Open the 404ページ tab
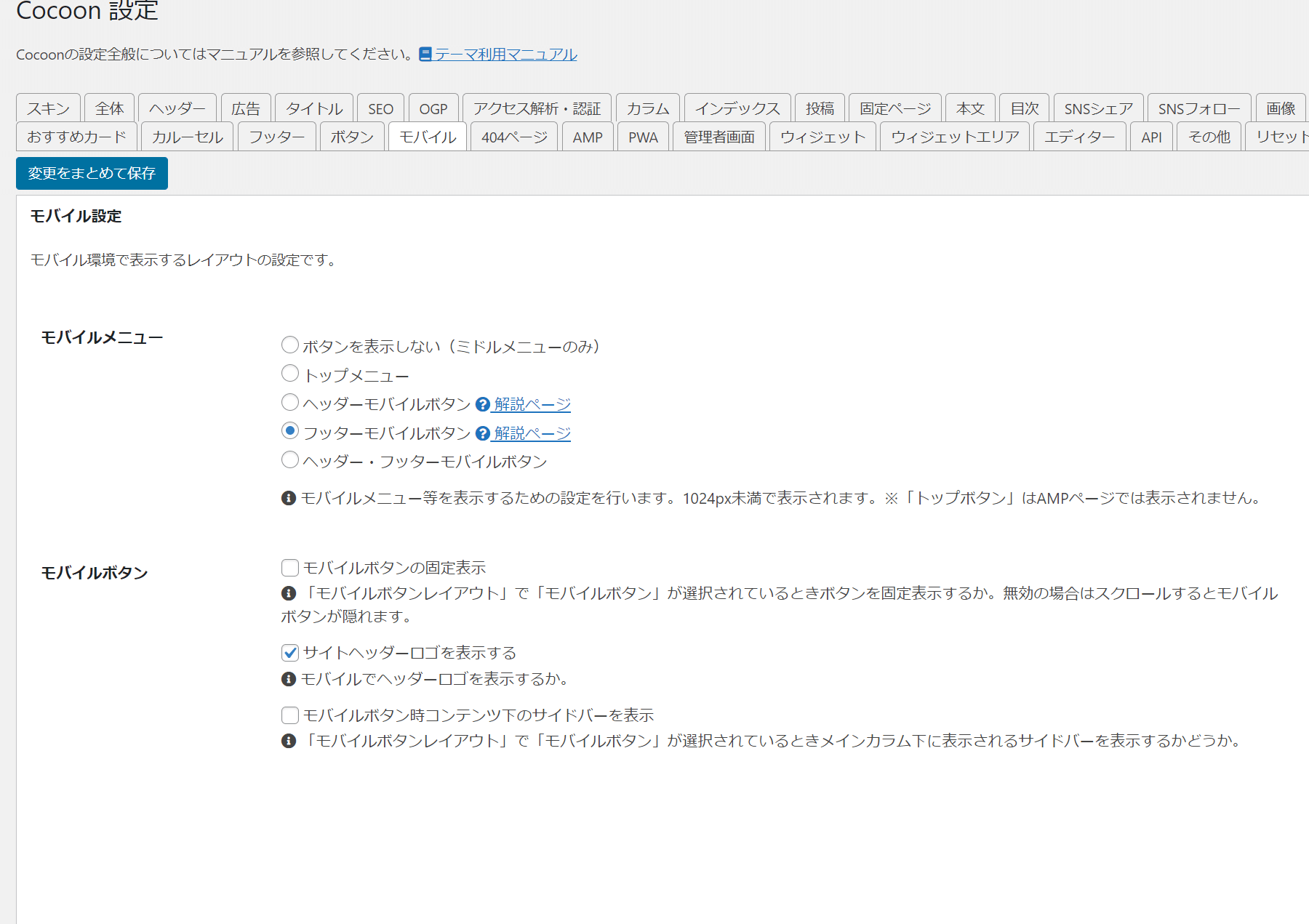This screenshot has width=1309, height=924. point(514,137)
